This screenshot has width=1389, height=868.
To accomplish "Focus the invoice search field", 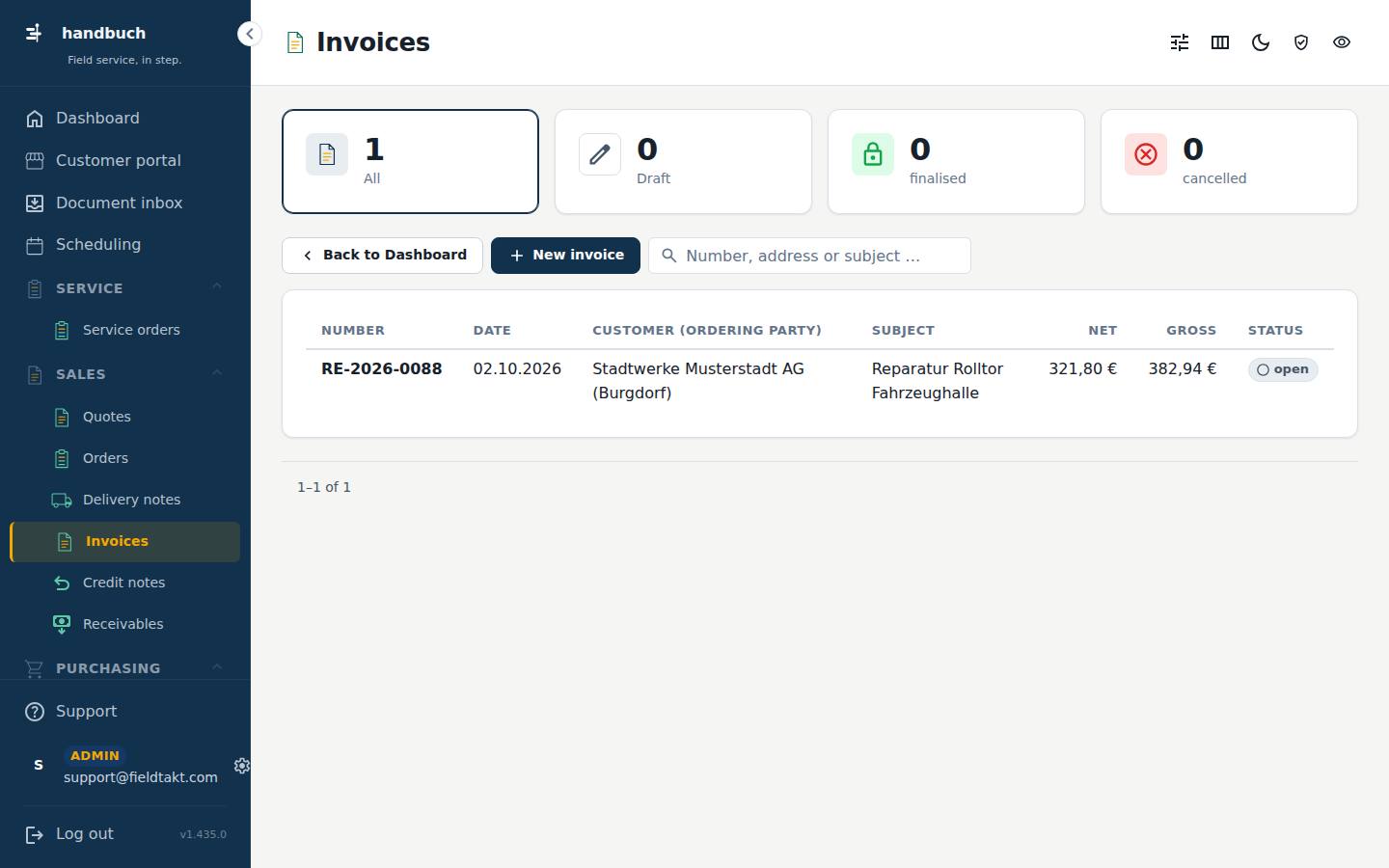I will [x=809, y=256].
